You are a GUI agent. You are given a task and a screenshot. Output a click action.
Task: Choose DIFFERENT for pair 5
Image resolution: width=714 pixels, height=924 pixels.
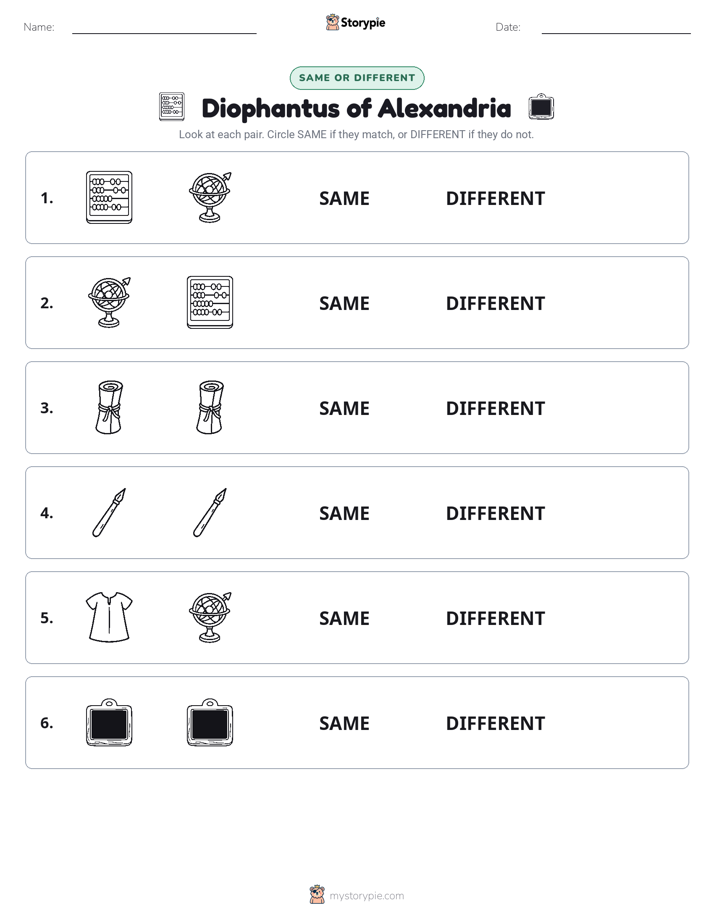tap(495, 618)
